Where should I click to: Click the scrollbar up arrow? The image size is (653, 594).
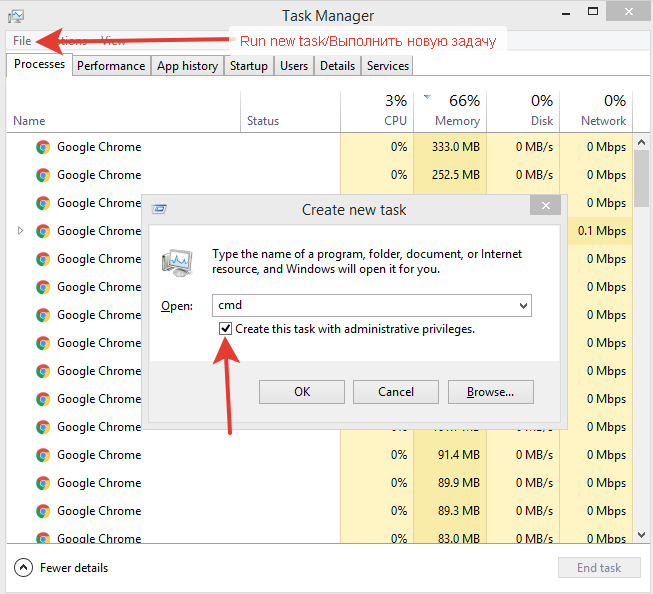coord(641,142)
